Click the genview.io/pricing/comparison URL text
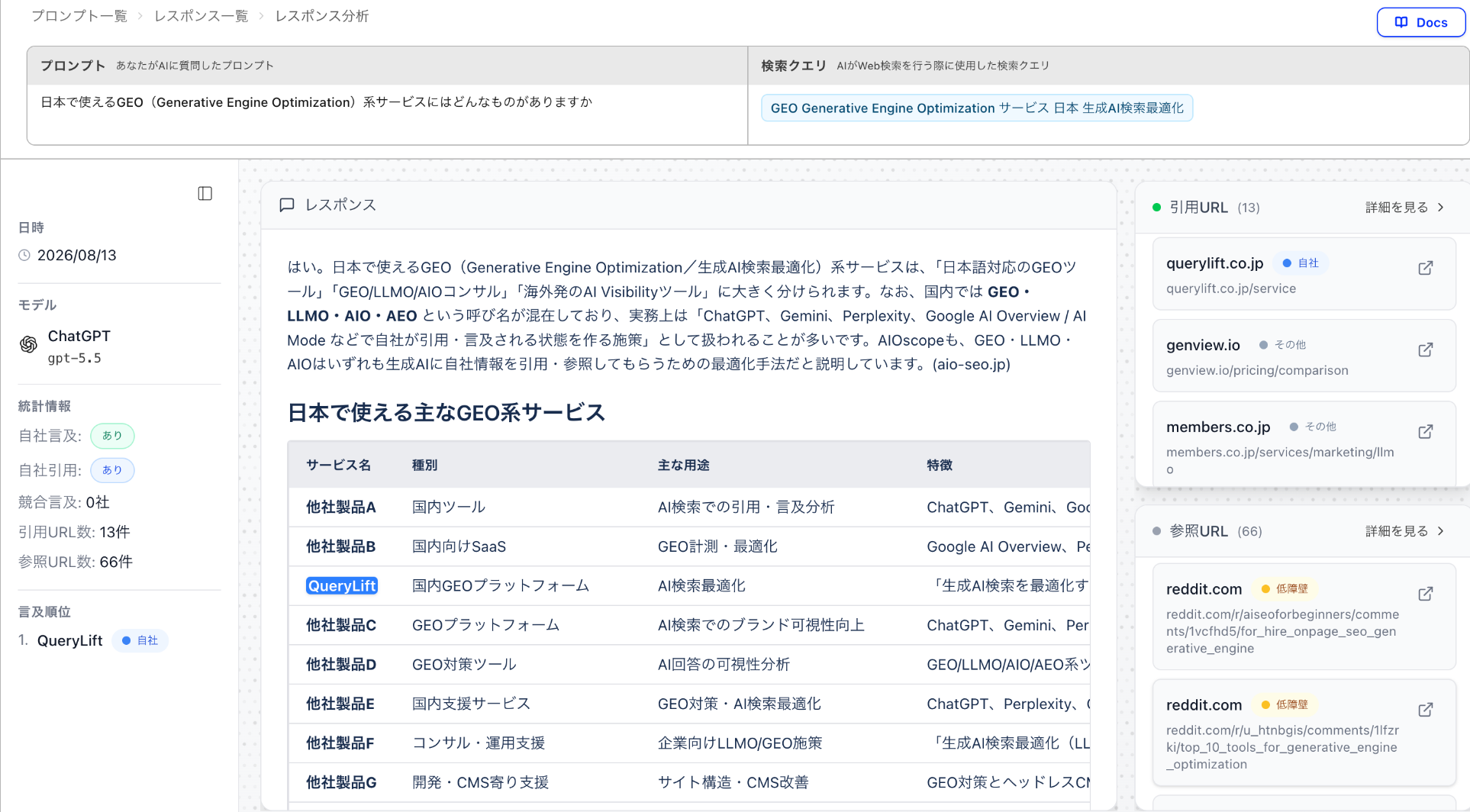1470x812 pixels. tap(1257, 370)
